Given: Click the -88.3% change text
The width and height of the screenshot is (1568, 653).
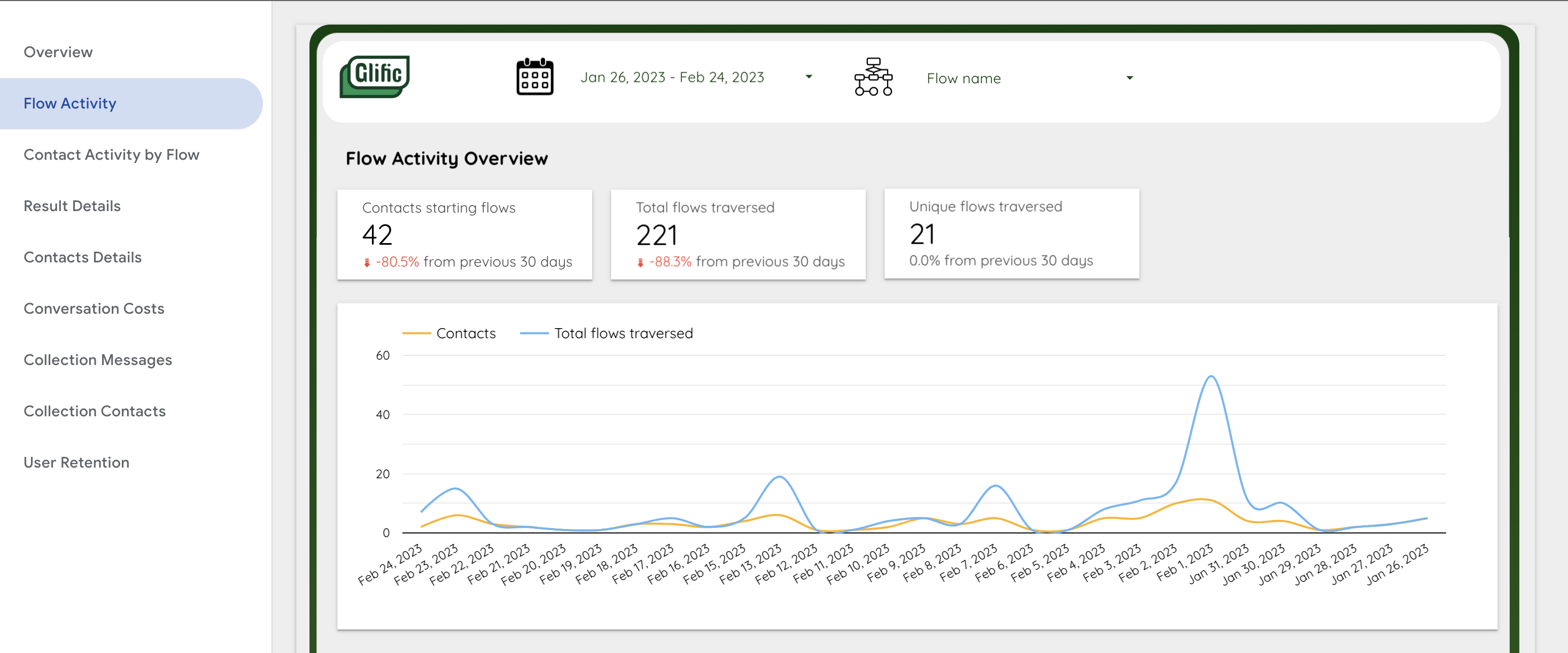Looking at the screenshot, I should click(x=670, y=262).
